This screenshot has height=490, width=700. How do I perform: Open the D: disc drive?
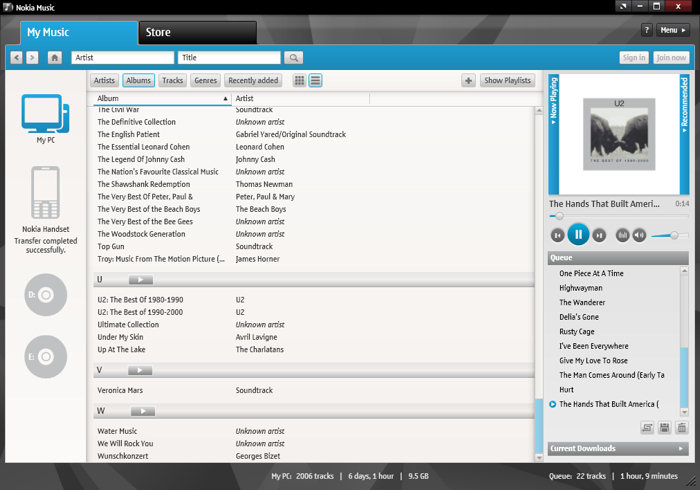(46, 295)
